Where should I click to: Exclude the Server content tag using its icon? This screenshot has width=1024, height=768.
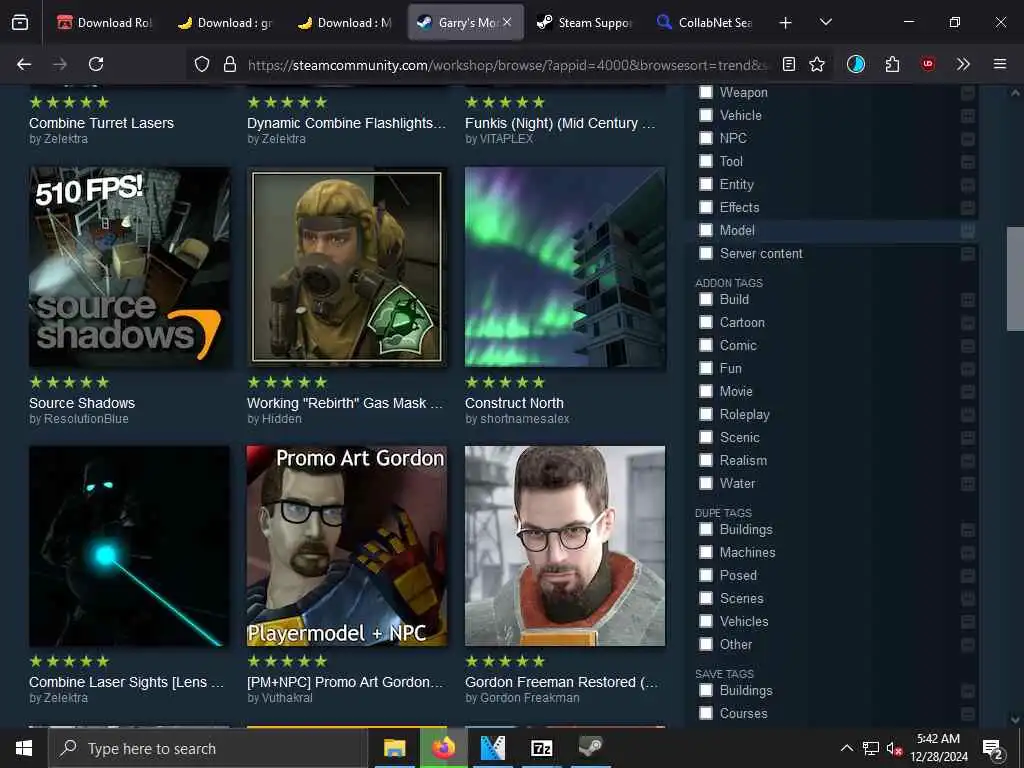968,253
